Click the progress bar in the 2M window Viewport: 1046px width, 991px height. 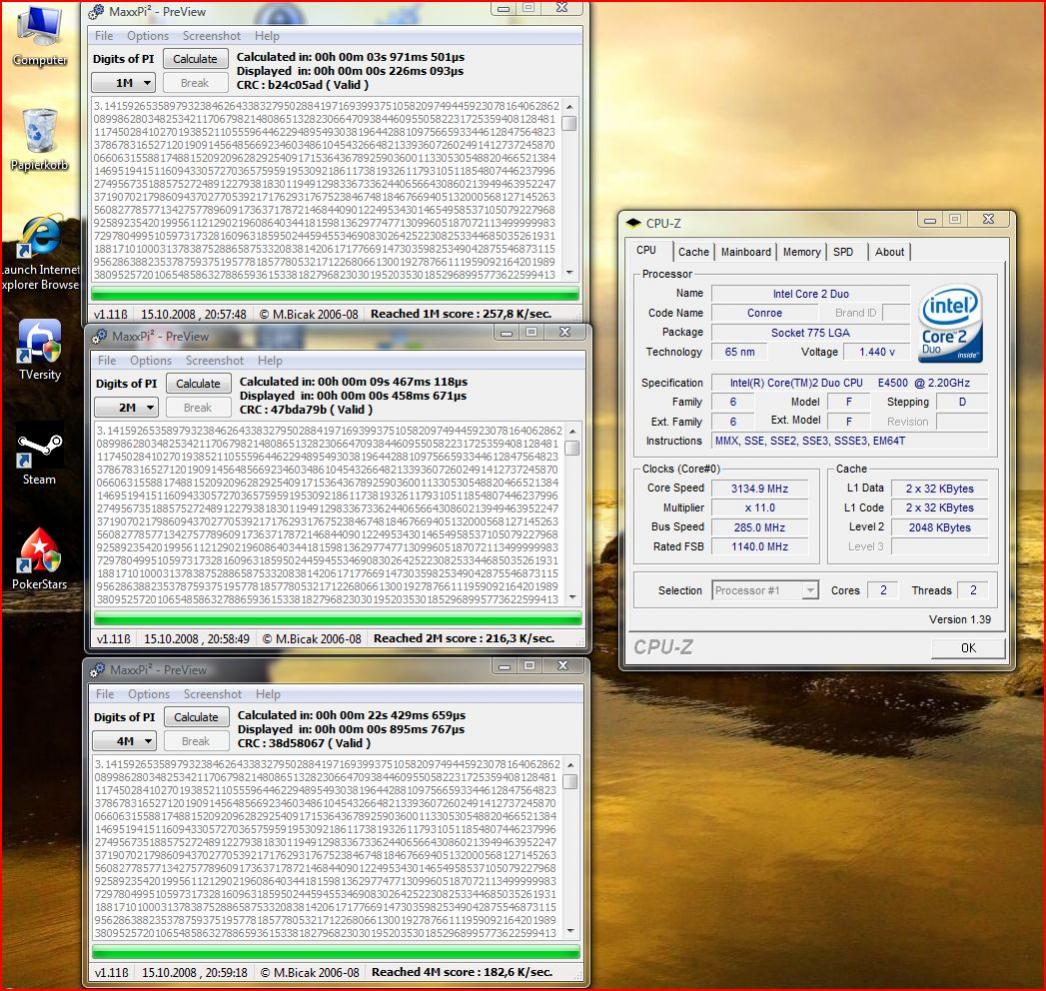[338, 618]
